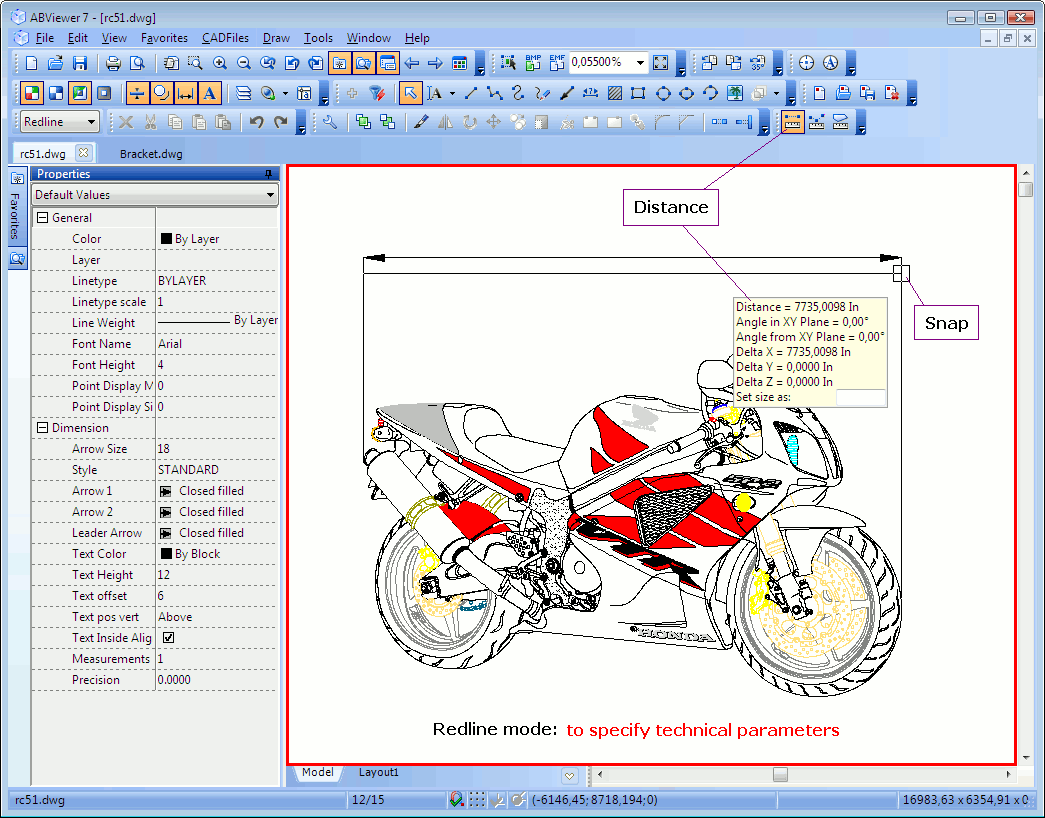Collapse the Dimension properties section
Viewport: 1045px width, 818px height.
[43, 427]
